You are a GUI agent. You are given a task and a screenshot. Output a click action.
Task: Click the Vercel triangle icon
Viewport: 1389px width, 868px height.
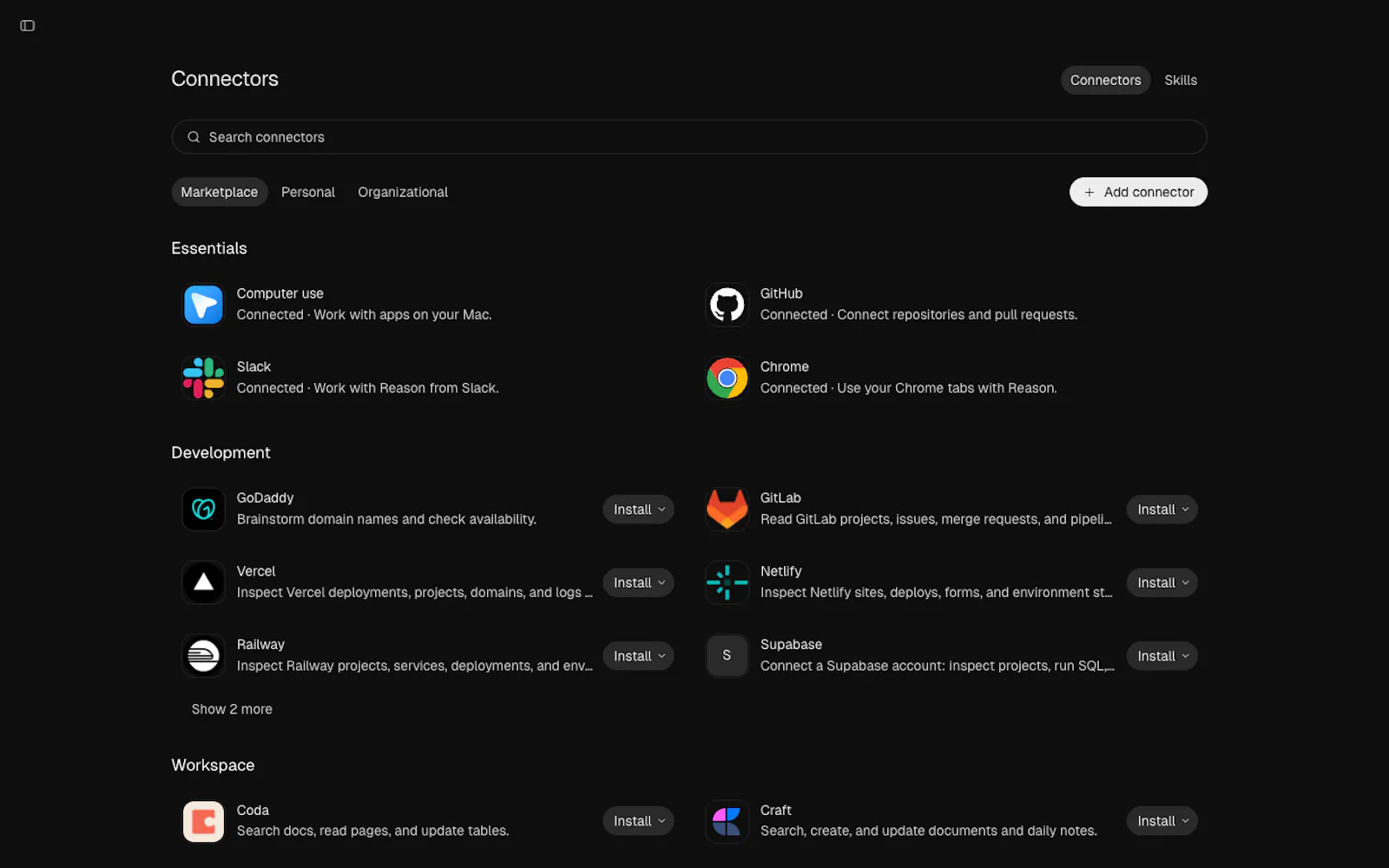tap(203, 582)
